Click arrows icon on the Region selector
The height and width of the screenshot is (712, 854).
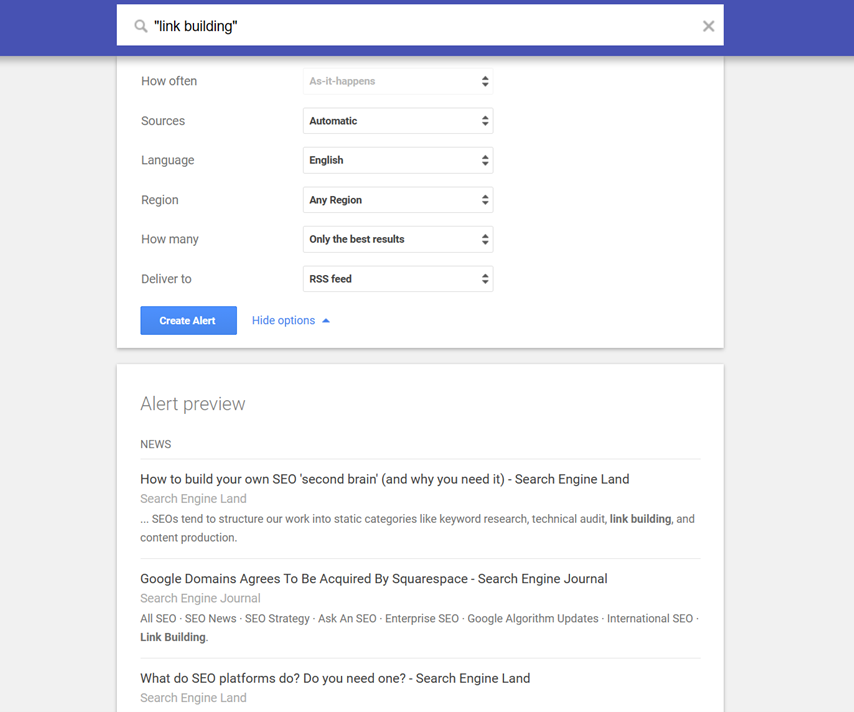(x=485, y=200)
